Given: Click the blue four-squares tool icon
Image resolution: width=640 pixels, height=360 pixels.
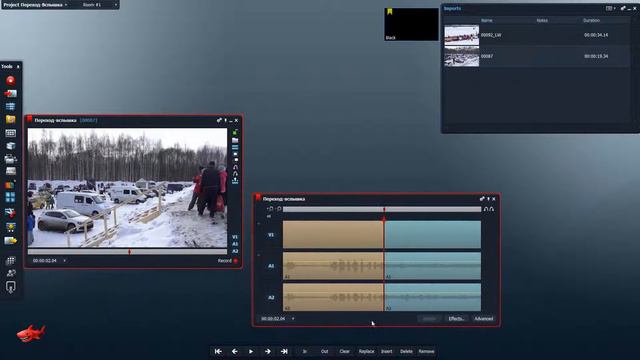Looking at the screenshot, I should pos(10,198).
